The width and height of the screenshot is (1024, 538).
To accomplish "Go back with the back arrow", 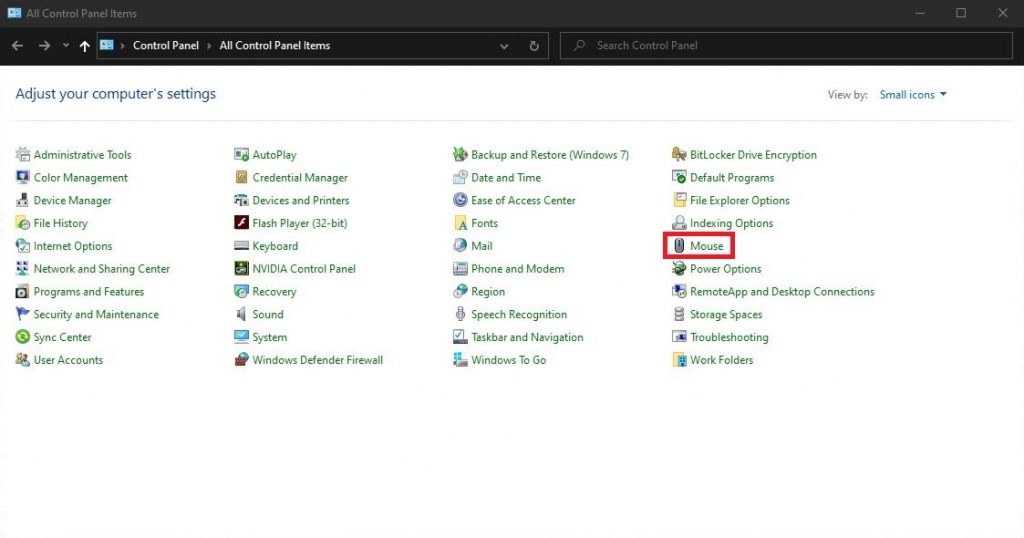I will tap(18, 46).
